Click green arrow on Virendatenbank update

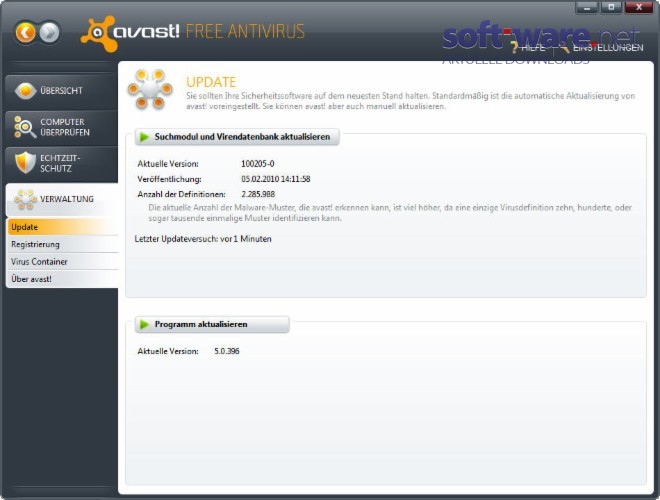click(x=144, y=137)
